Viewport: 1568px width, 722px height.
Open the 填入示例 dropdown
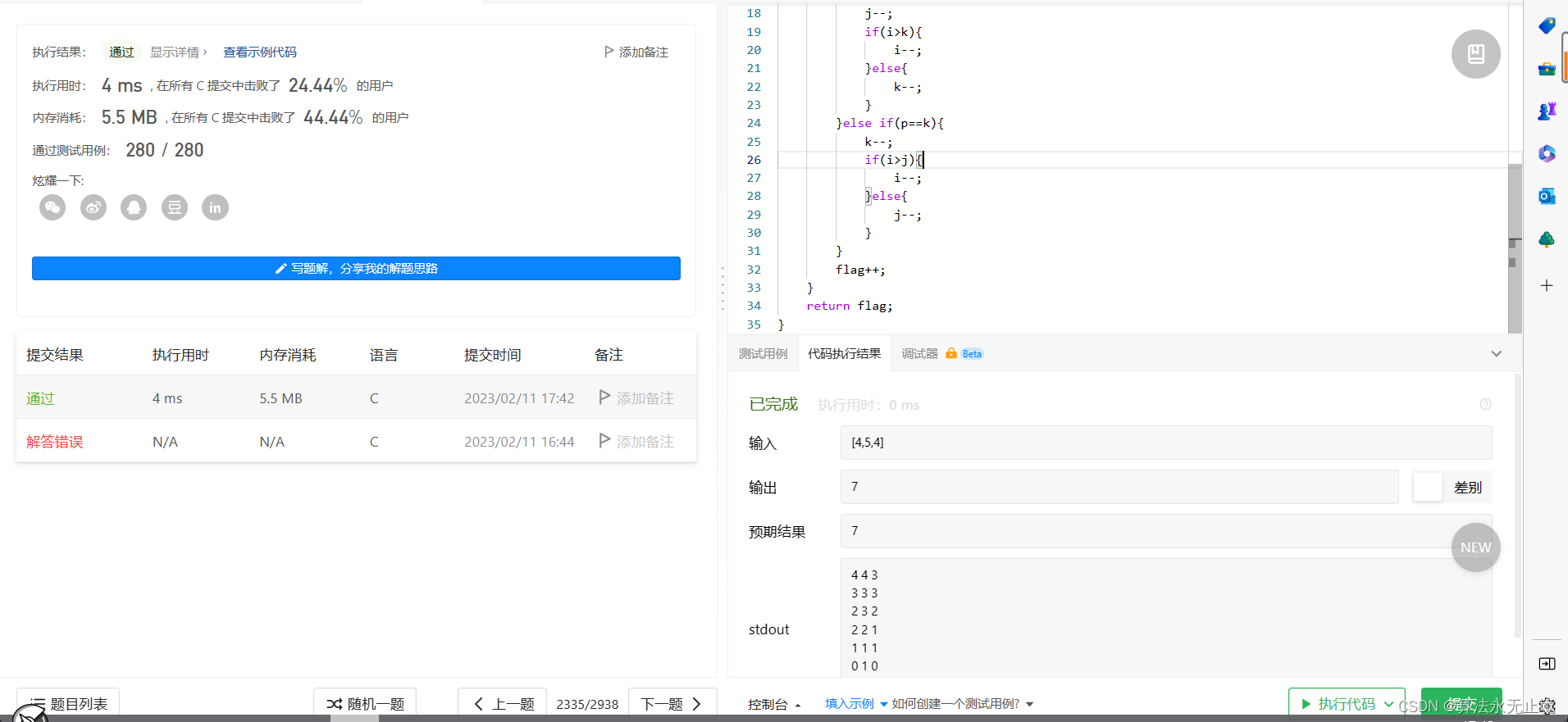855,704
